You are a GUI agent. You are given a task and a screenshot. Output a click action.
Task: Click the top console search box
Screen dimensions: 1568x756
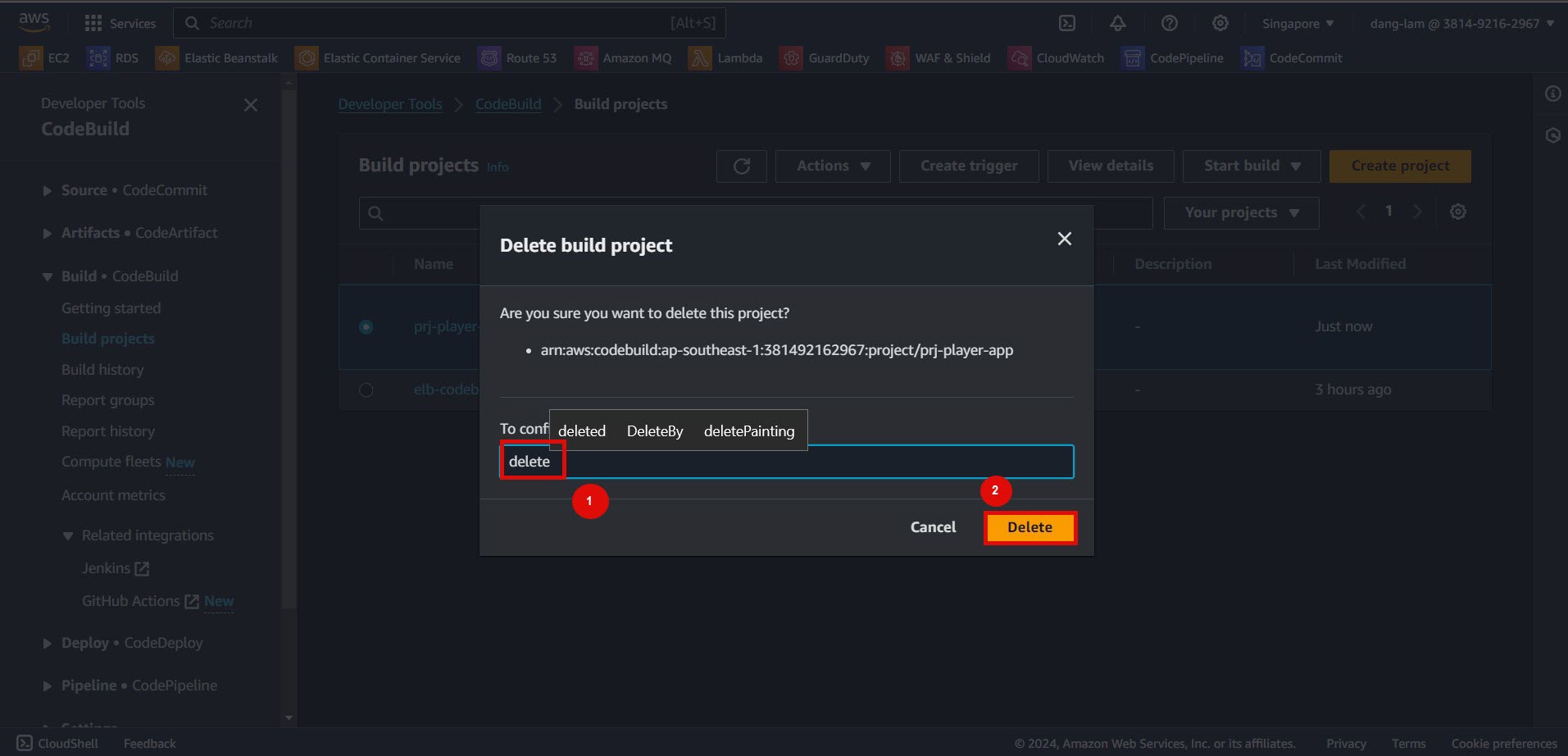tap(450, 23)
